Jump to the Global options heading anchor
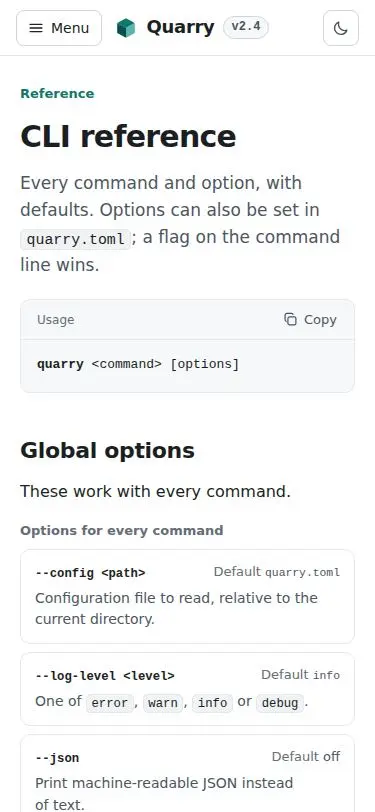Image resolution: width=375 pixels, height=812 pixels. coord(107,451)
